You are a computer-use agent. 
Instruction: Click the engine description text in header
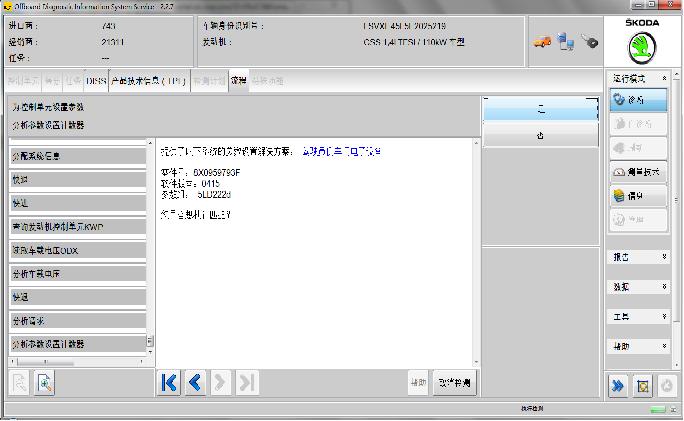click(414, 42)
